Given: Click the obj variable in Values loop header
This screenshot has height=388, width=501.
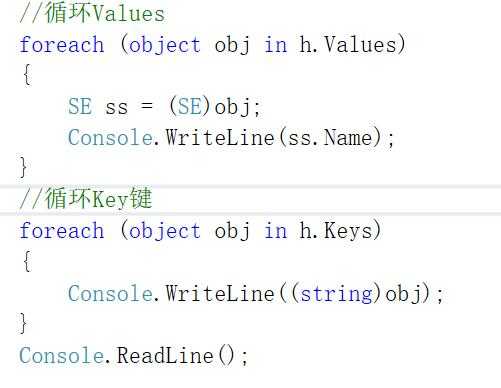Looking at the screenshot, I should [x=232, y=45].
